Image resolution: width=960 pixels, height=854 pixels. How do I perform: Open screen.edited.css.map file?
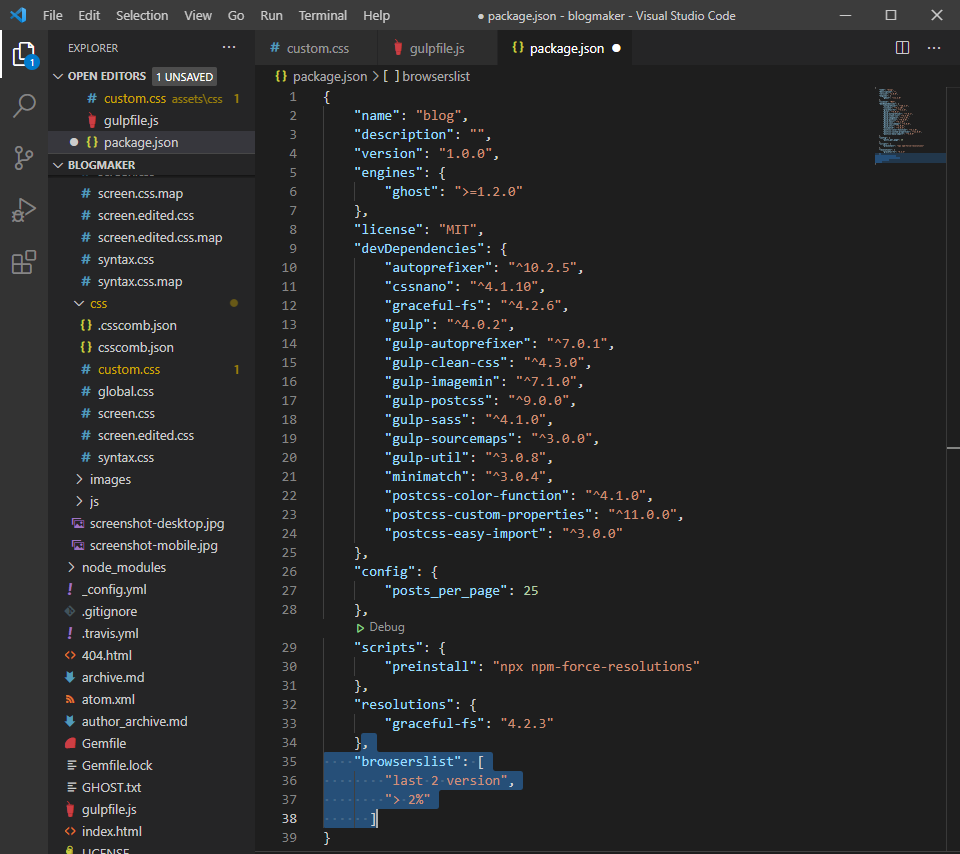(152, 238)
